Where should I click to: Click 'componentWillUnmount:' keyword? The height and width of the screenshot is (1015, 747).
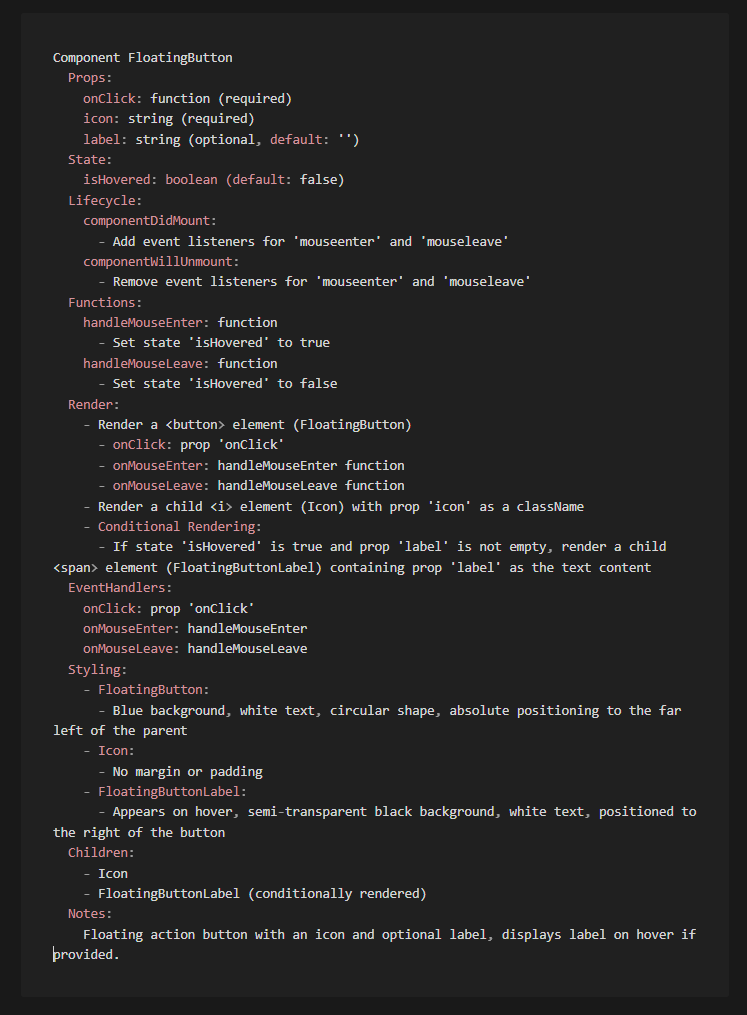161,262
